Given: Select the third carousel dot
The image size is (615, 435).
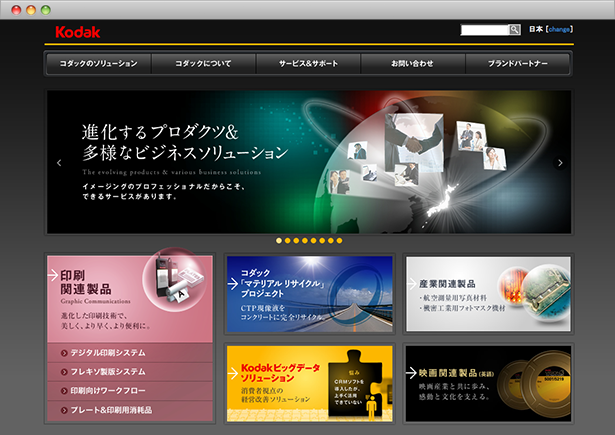Looking at the screenshot, I should coord(296,240).
